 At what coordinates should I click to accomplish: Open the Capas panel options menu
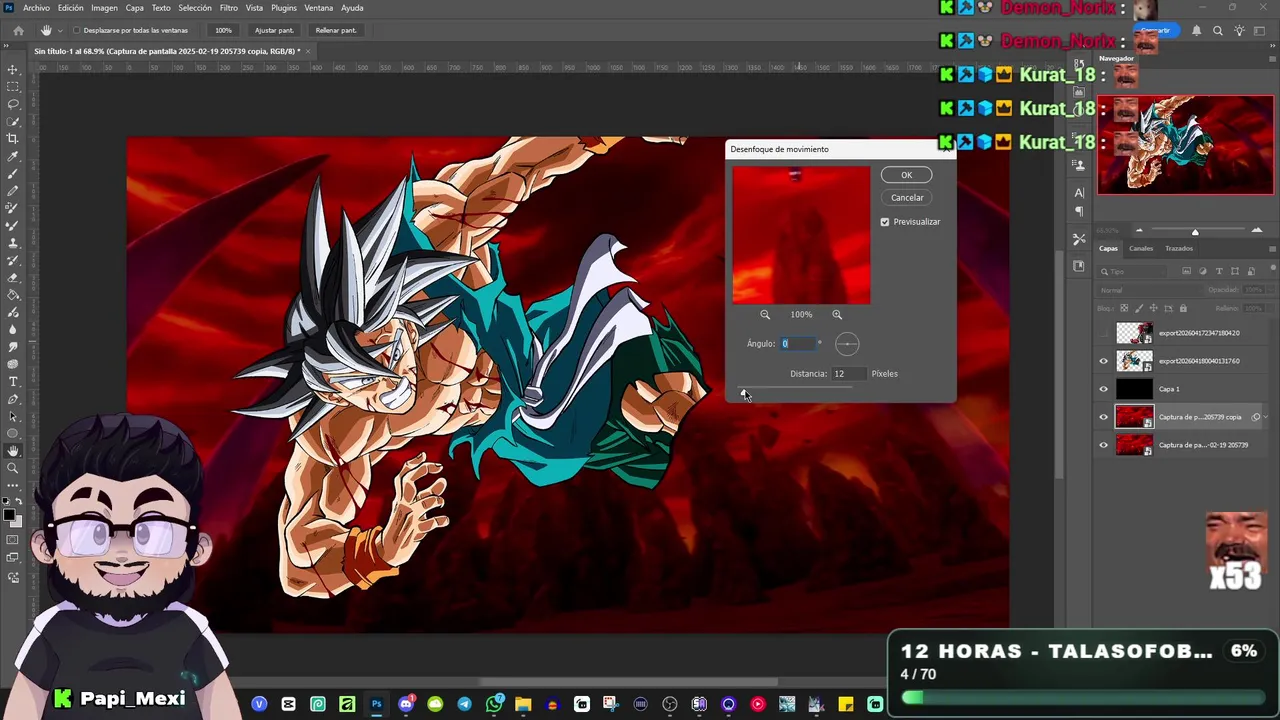click(x=1272, y=248)
